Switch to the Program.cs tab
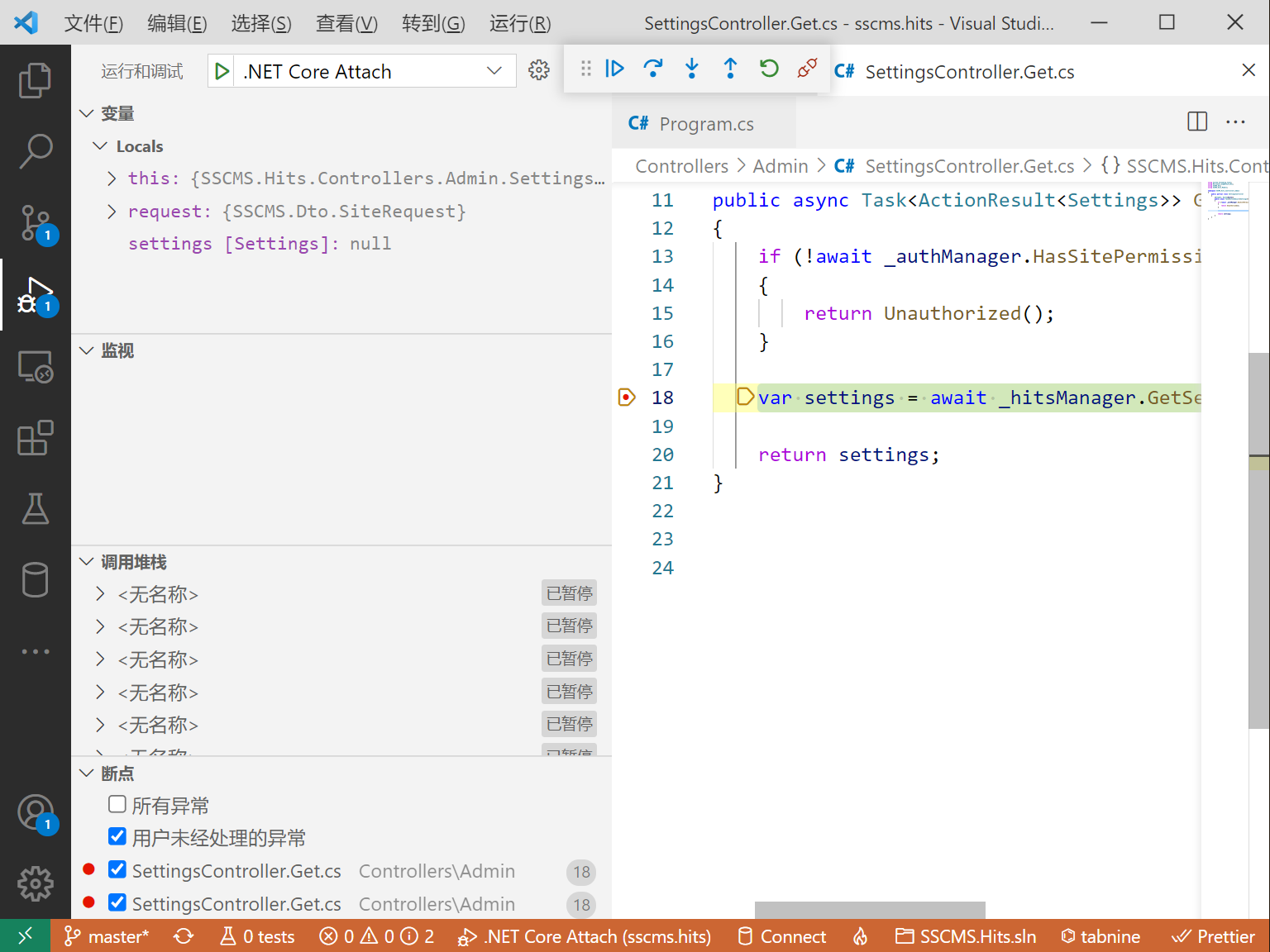 tap(705, 124)
